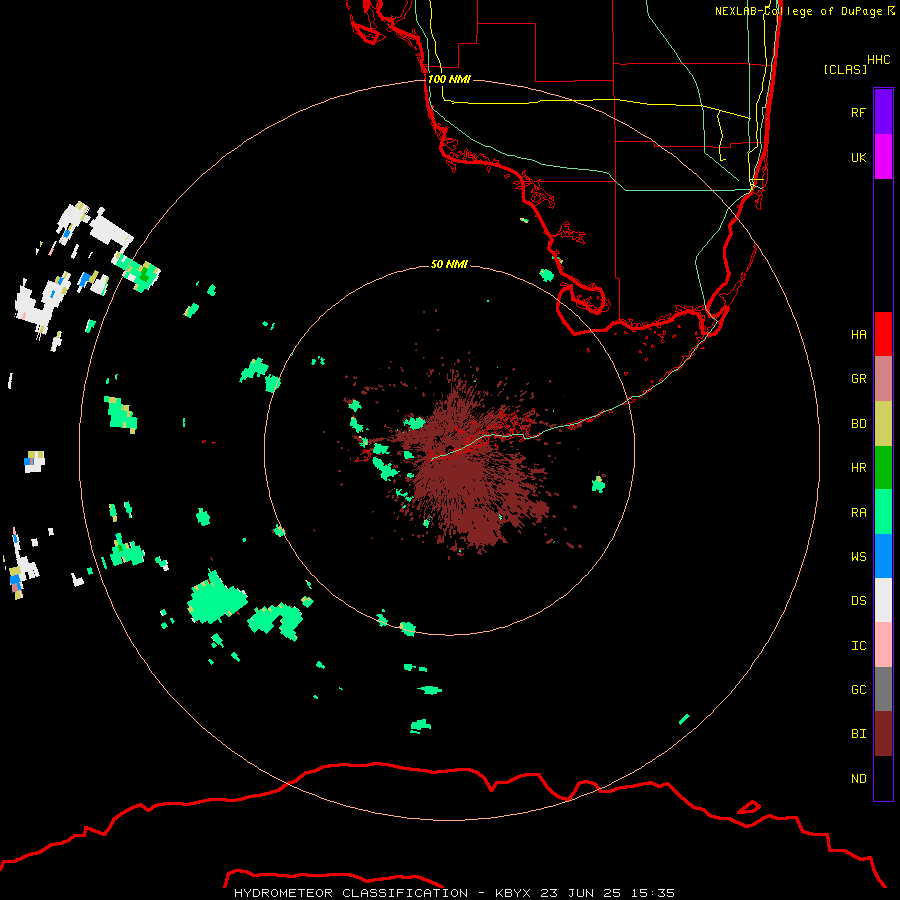Click the HR legend label

pyautogui.click(x=858, y=468)
